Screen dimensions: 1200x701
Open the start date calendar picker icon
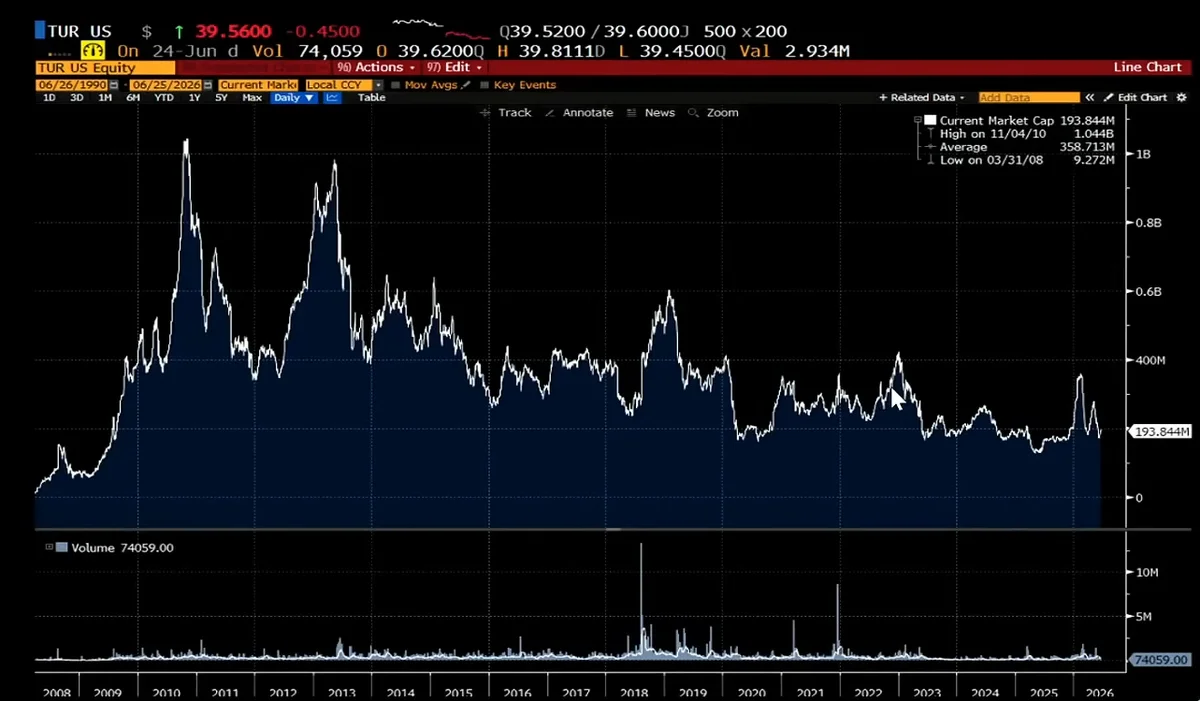113,85
